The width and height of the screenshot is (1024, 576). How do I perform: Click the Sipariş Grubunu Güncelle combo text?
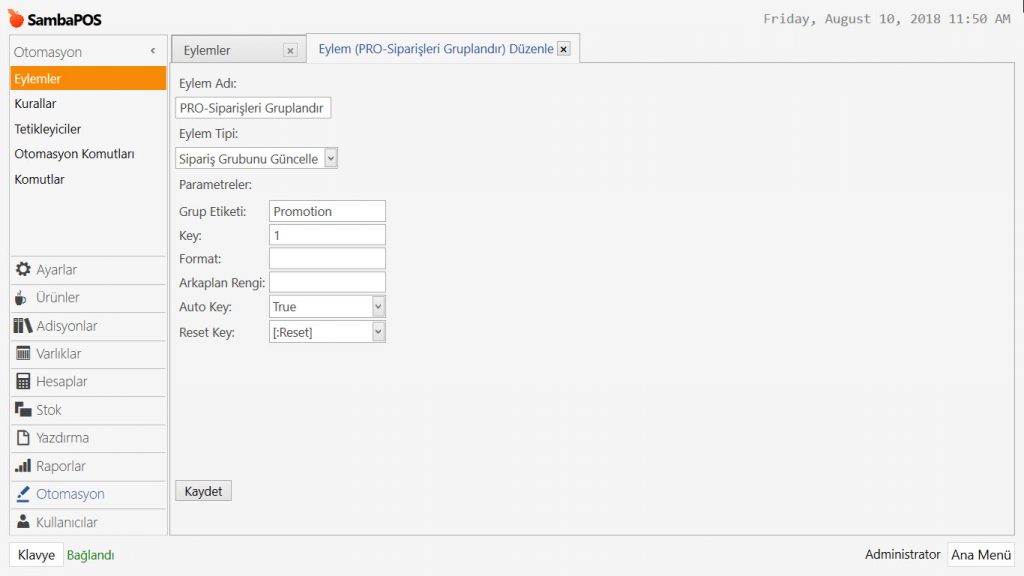(x=248, y=159)
